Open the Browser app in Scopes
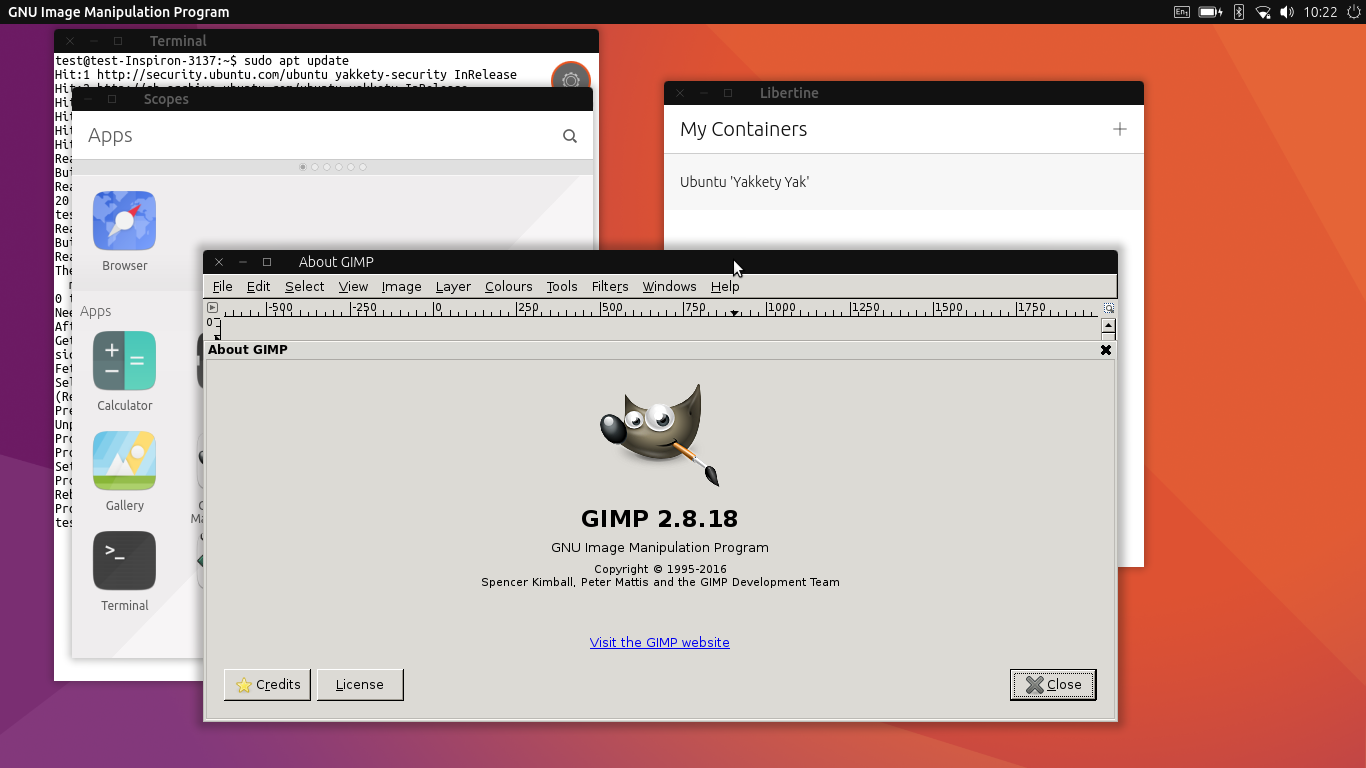1366x768 pixels. click(x=124, y=221)
